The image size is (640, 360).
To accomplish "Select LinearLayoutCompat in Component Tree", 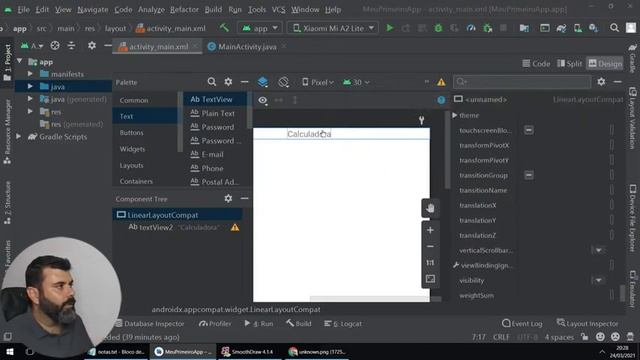I will pyautogui.click(x=162, y=215).
